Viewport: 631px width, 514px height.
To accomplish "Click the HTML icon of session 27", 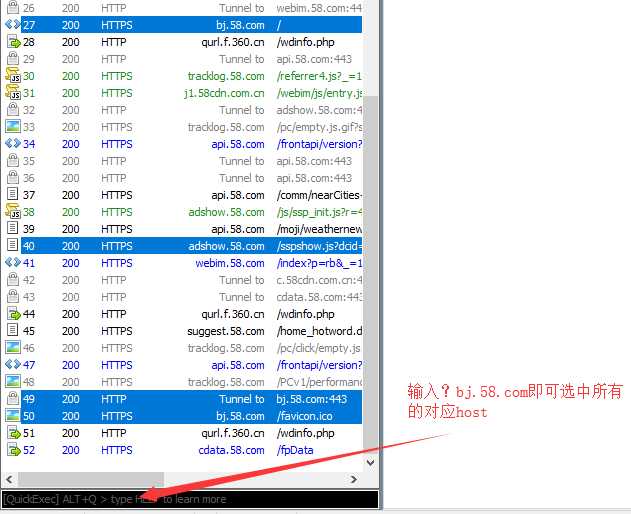I will 13,25.
